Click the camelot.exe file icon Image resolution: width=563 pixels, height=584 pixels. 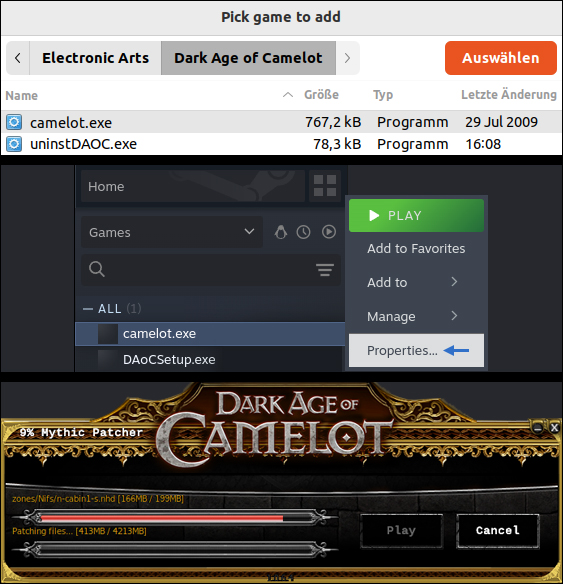pyautogui.click(x=14, y=122)
